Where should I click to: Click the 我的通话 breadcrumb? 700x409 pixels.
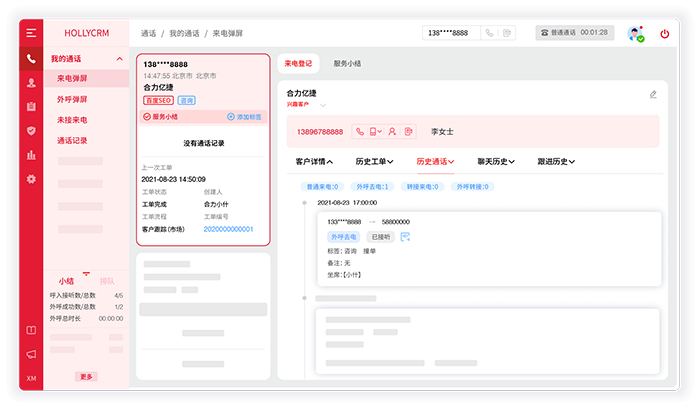click(184, 33)
